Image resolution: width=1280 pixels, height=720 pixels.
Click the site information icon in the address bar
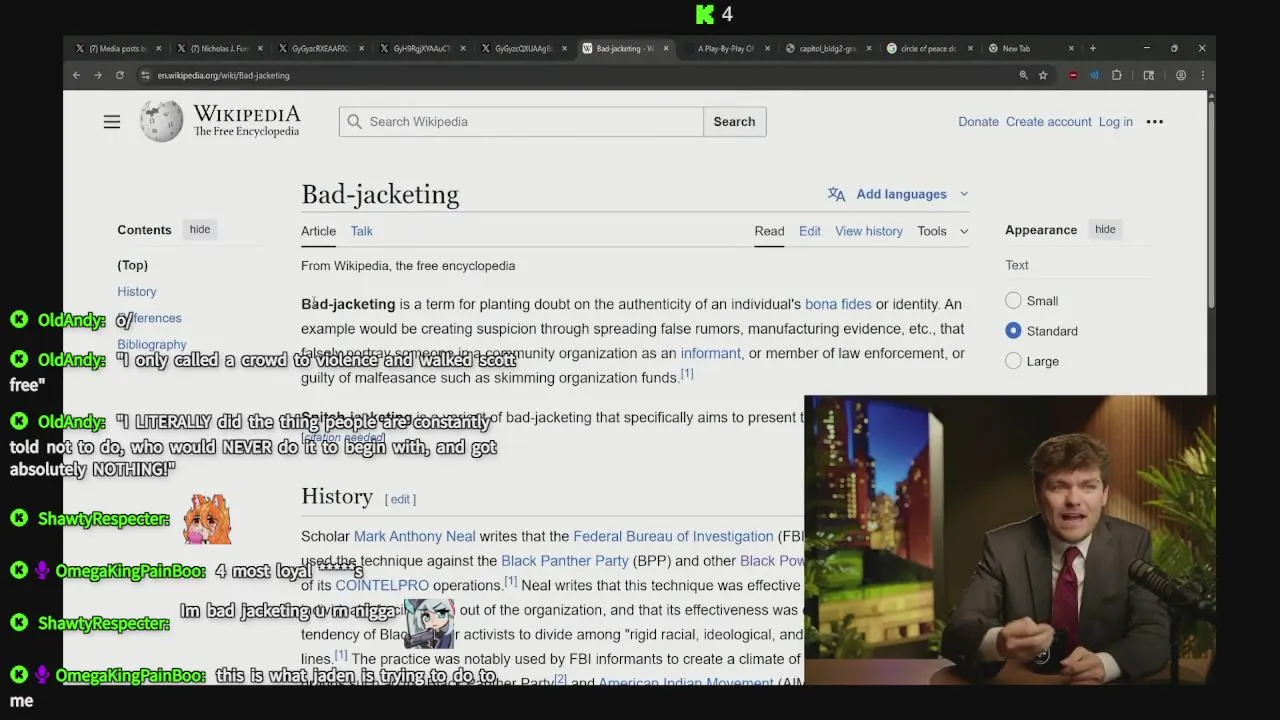(x=146, y=75)
